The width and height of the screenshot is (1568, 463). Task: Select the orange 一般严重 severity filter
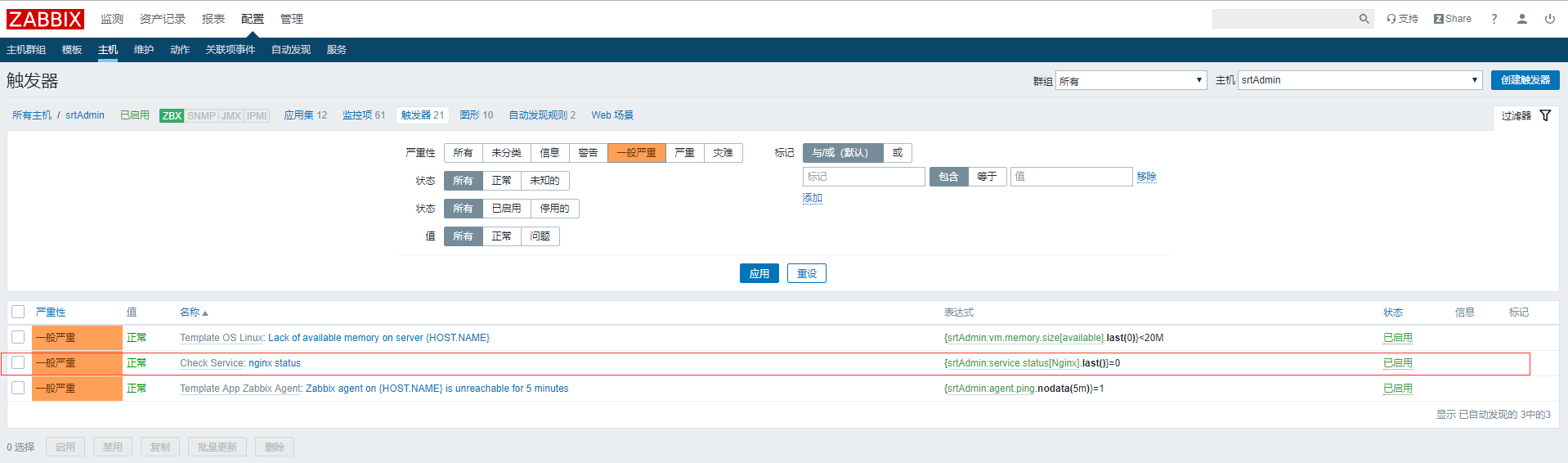coord(636,153)
